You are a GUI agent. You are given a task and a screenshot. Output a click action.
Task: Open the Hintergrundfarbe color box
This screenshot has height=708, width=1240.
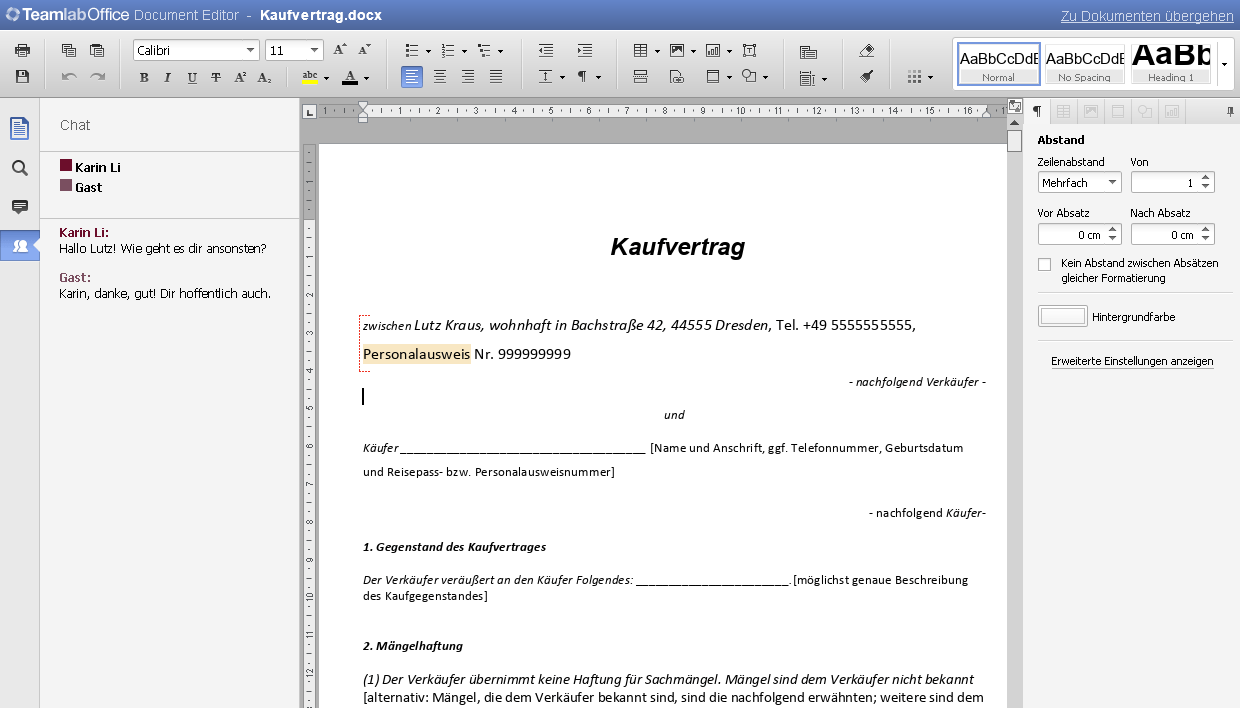1063,316
